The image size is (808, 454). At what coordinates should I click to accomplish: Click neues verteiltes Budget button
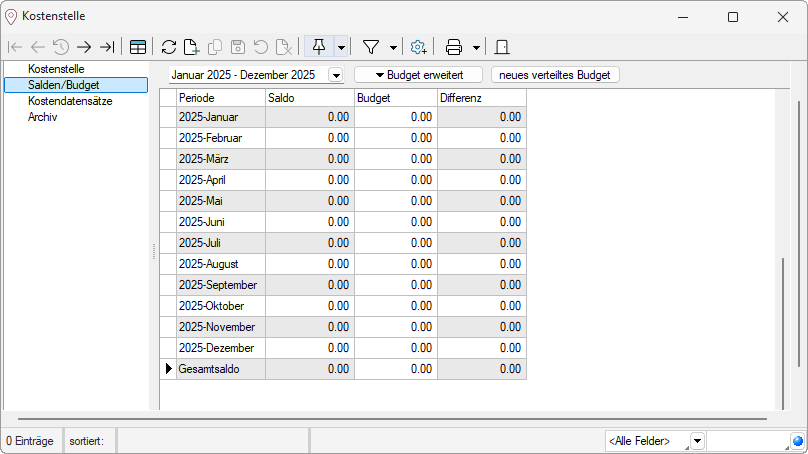555,75
